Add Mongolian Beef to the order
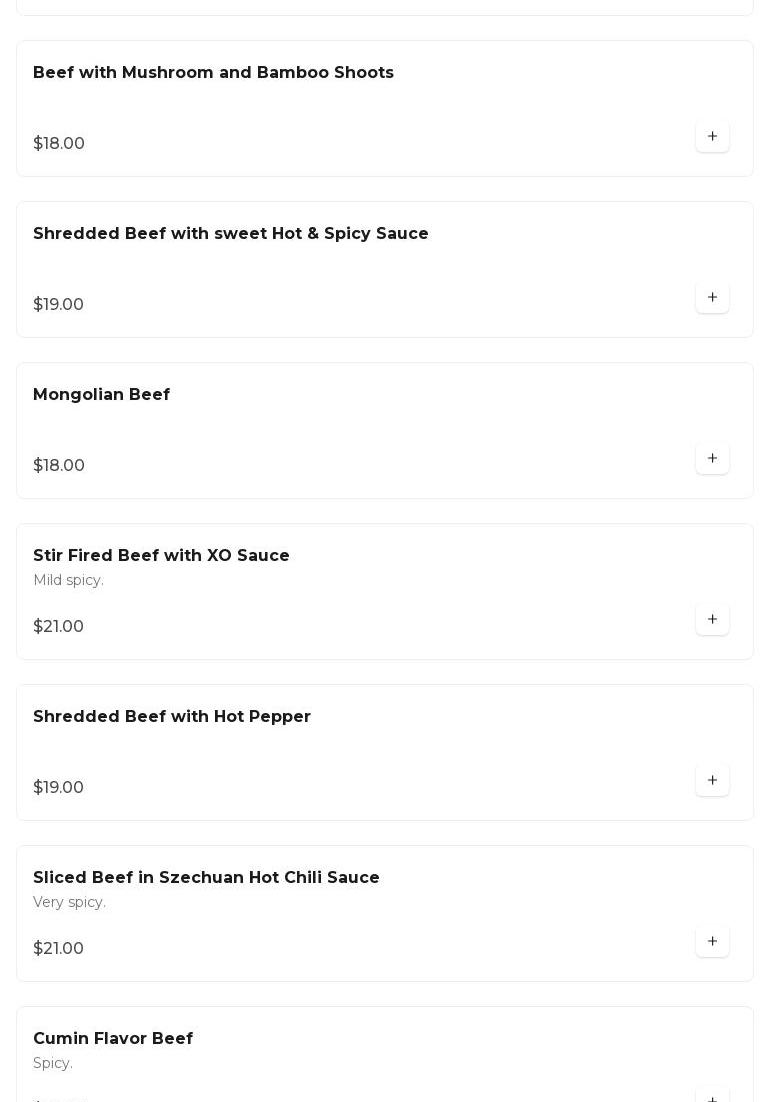 point(712,459)
